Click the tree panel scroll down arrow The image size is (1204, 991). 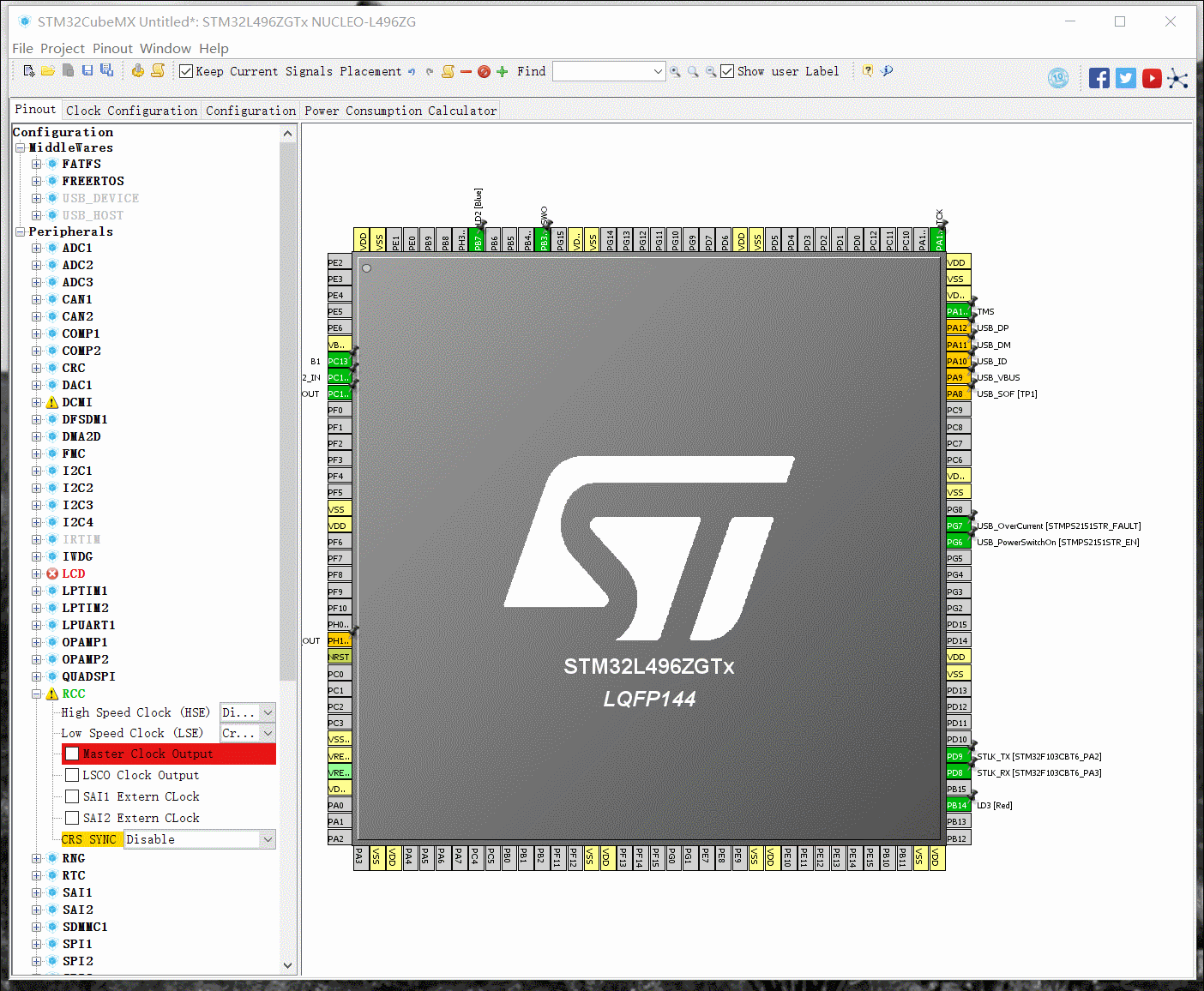point(287,965)
